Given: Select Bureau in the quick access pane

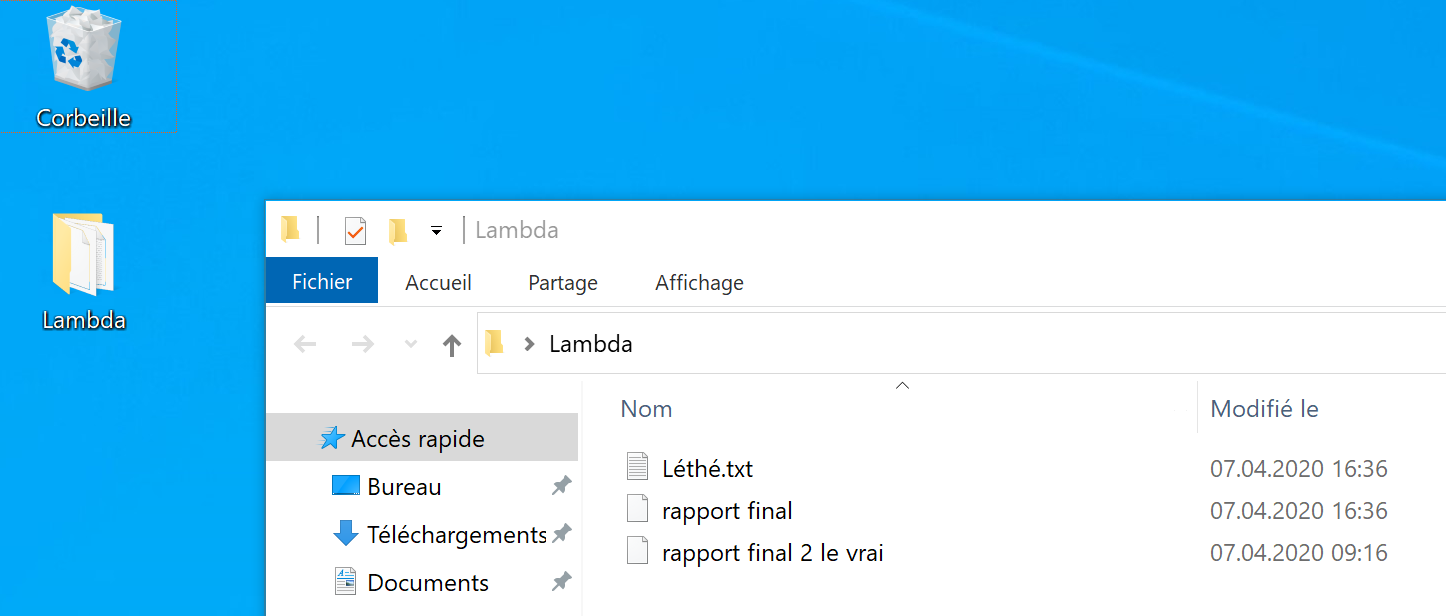Looking at the screenshot, I should pyautogui.click(x=404, y=487).
